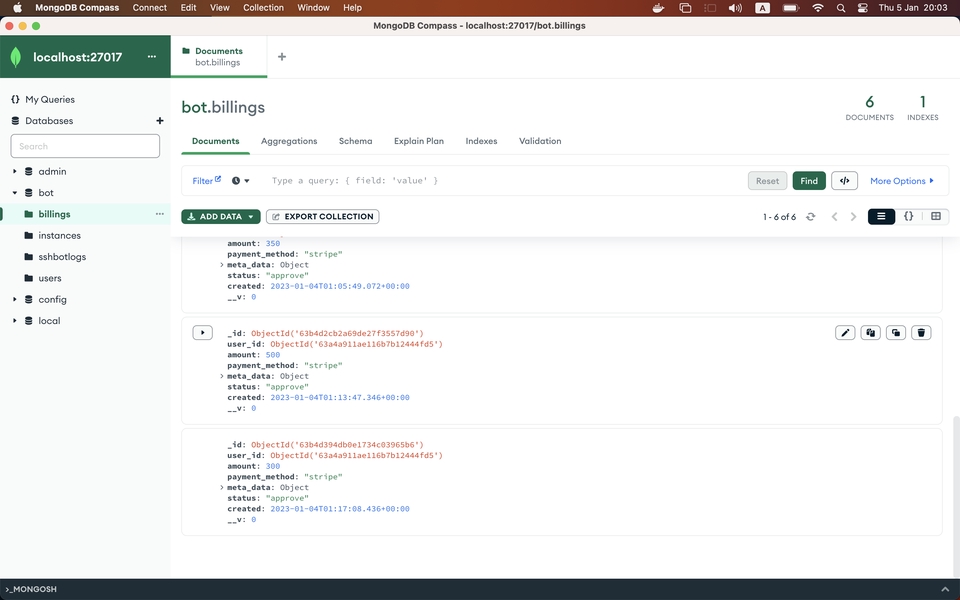Viewport: 960px width, 600px height.
Task: Select the admin database
Action: tap(52, 171)
